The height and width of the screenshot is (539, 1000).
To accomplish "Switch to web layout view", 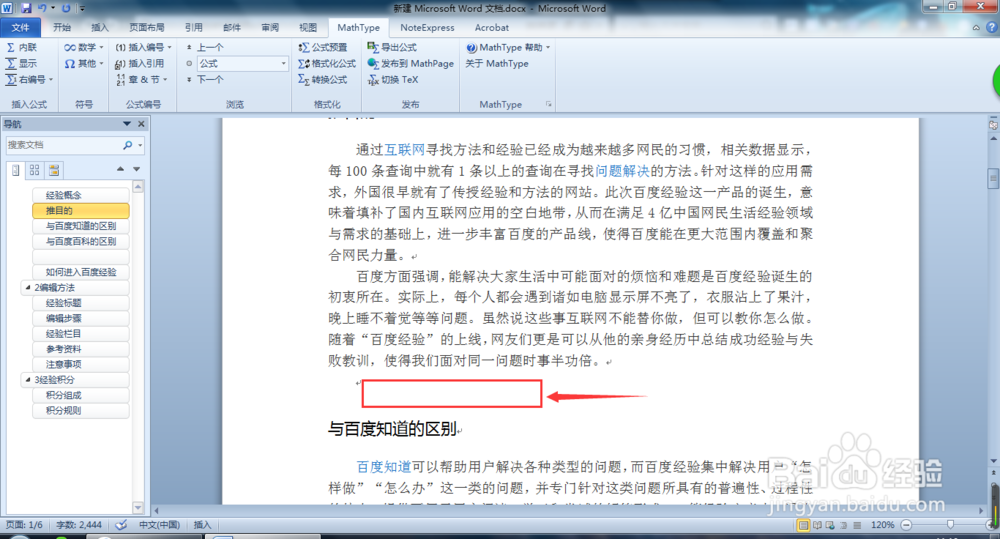I will [830, 525].
